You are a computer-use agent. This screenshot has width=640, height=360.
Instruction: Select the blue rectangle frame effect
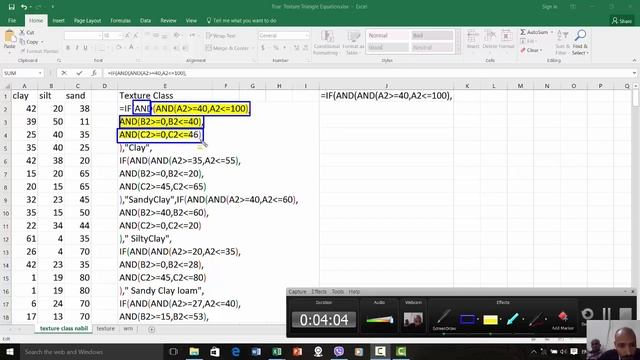coord(467,319)
